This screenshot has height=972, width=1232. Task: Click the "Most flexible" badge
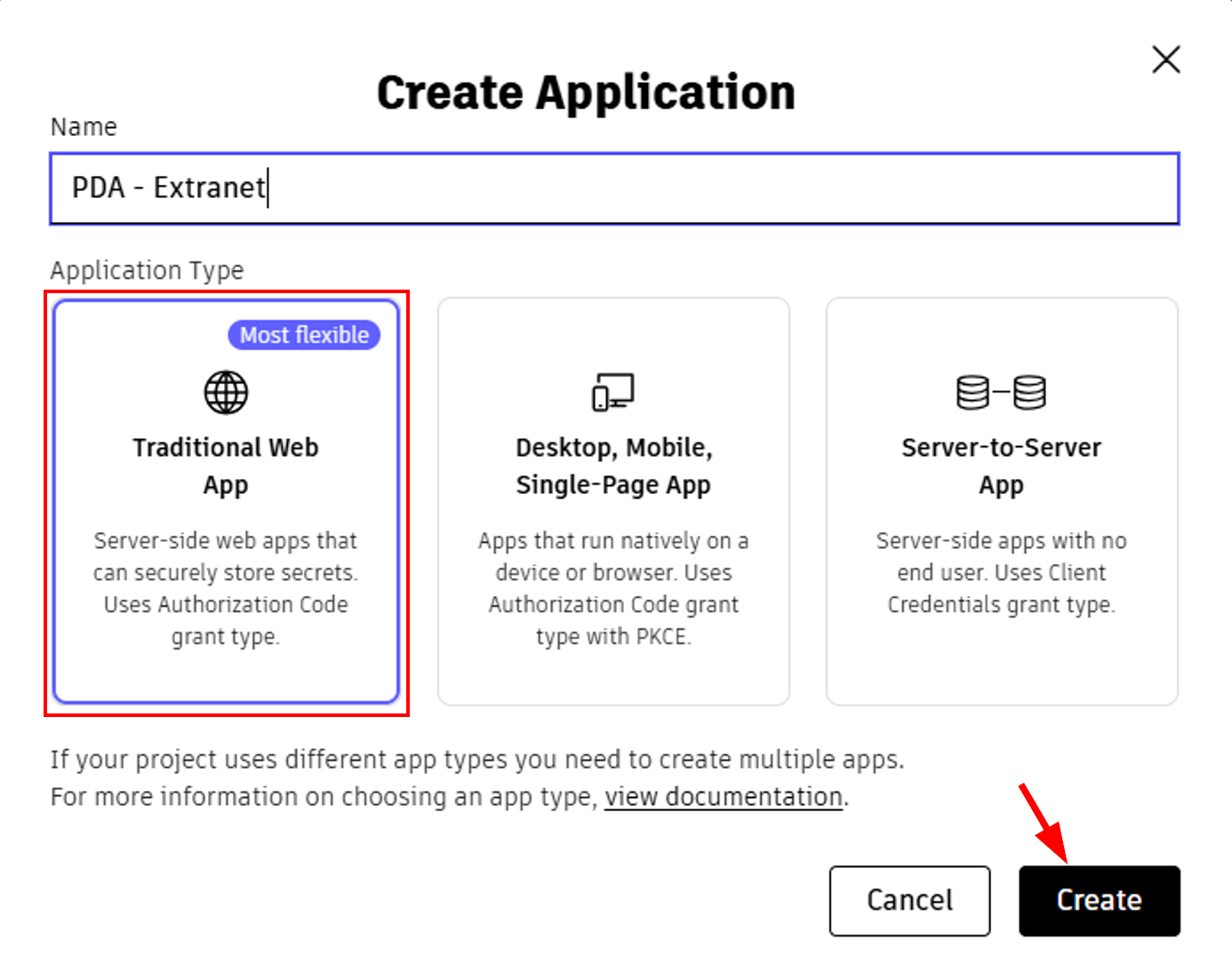304,335
